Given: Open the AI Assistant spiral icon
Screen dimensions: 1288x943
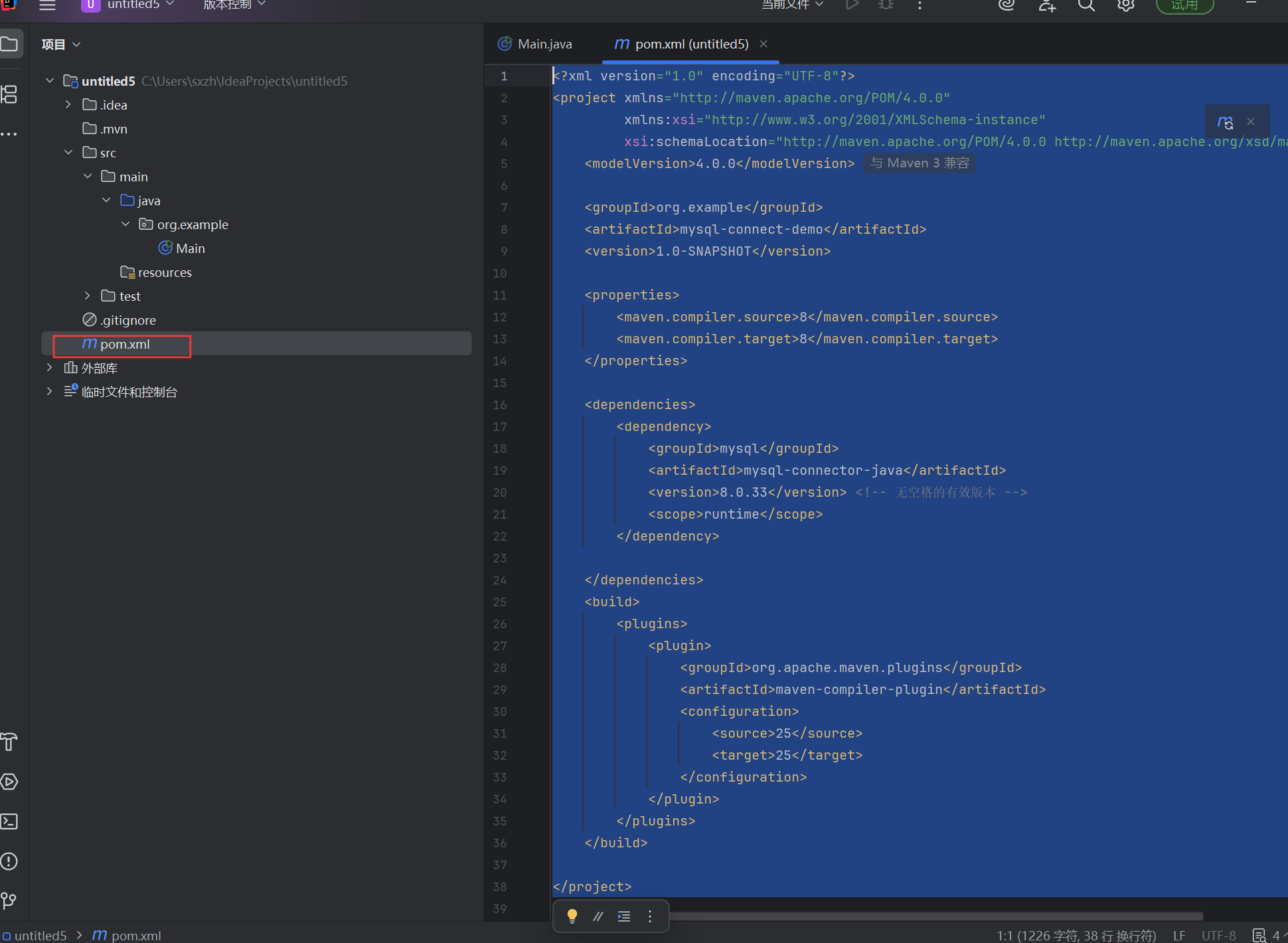Looking at the screenshot, I should pos(1007,5).
